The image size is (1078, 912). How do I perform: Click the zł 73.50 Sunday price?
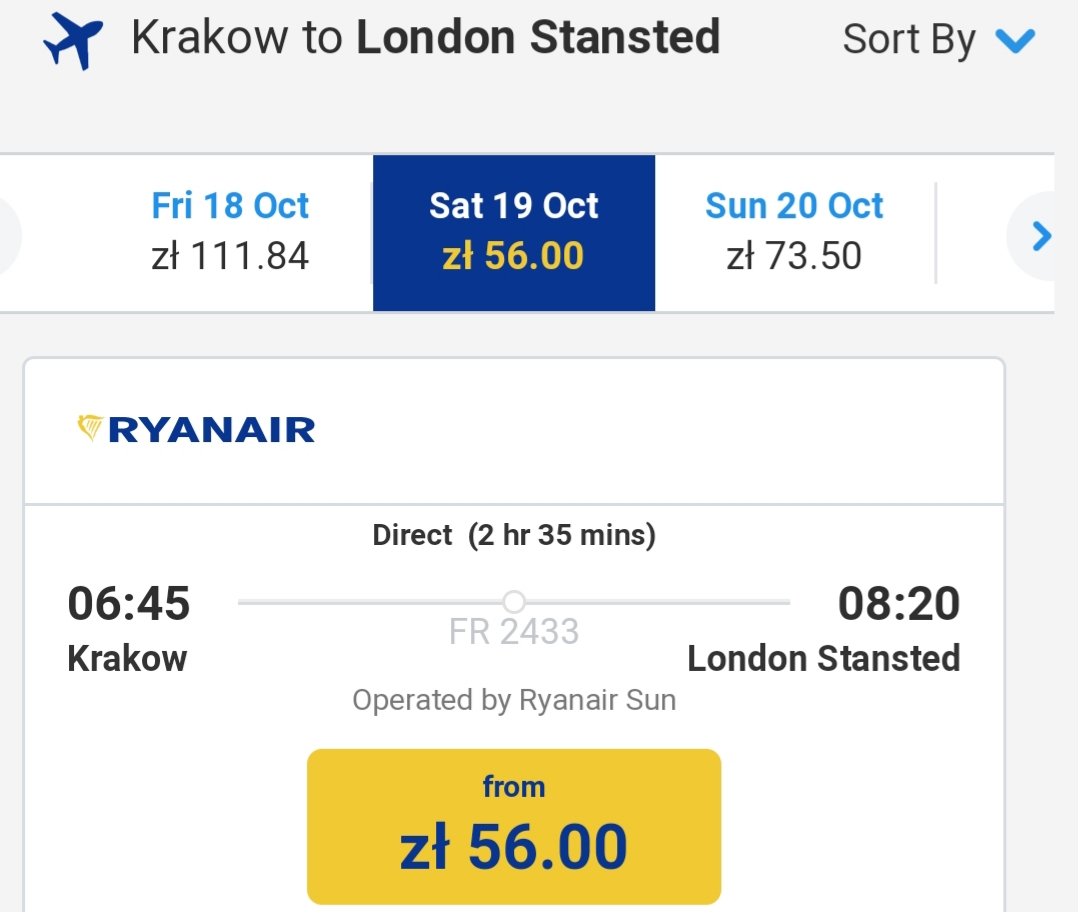point(794,256)
